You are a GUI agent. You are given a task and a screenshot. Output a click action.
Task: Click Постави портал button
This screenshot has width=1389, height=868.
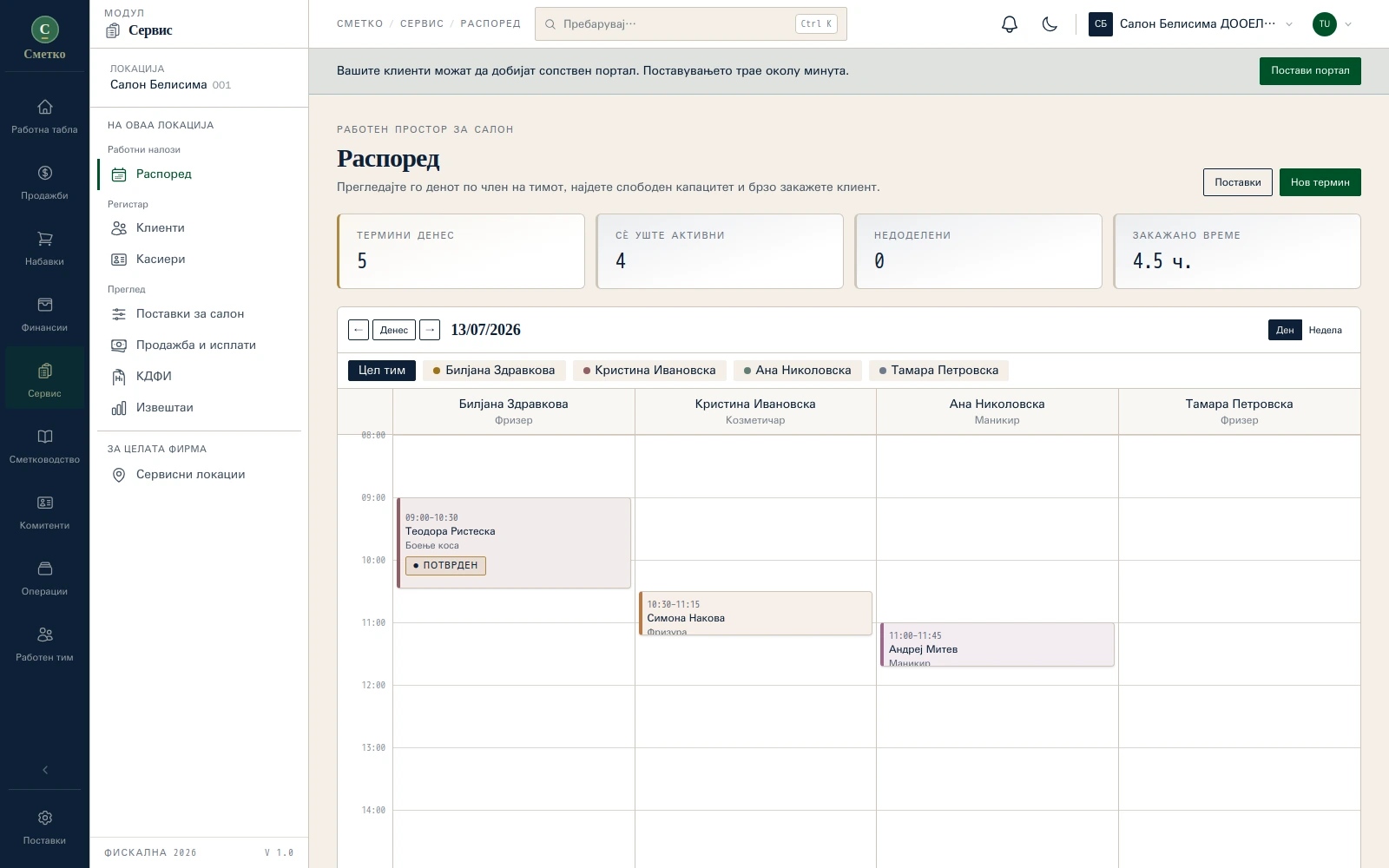pyautogui.click(x=1310, y=71)
